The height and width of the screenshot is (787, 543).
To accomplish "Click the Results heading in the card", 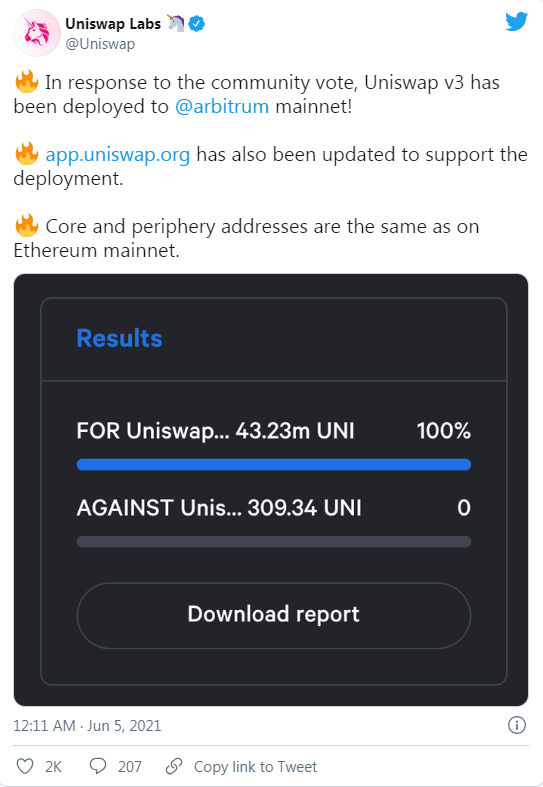I will (x=119, y=338).
